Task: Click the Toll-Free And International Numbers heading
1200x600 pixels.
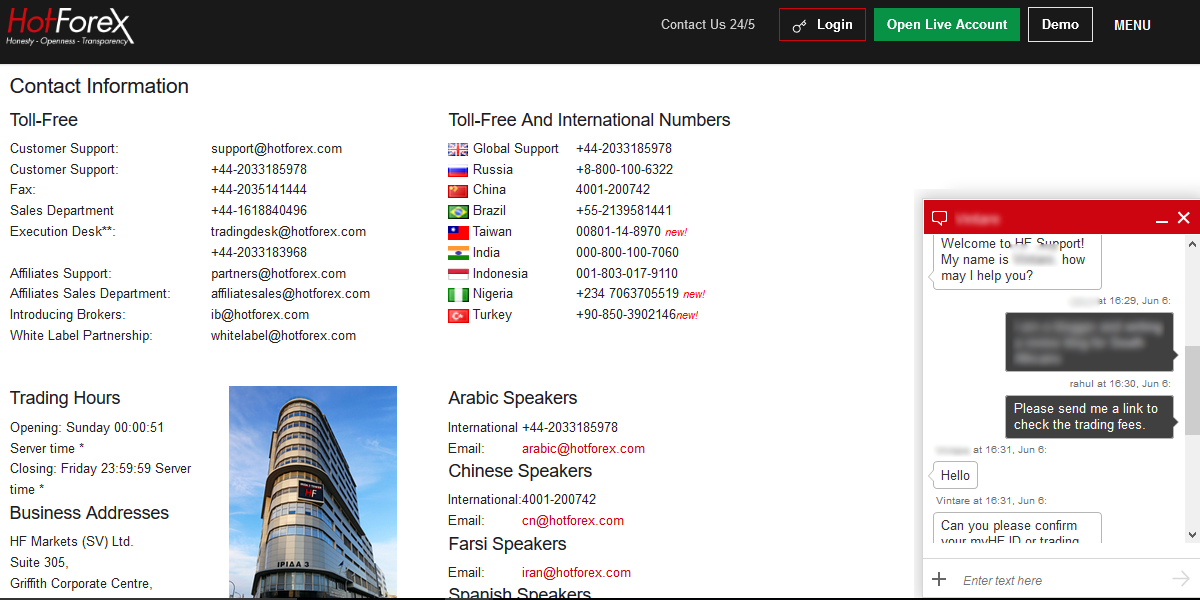Action: point(589,120)
